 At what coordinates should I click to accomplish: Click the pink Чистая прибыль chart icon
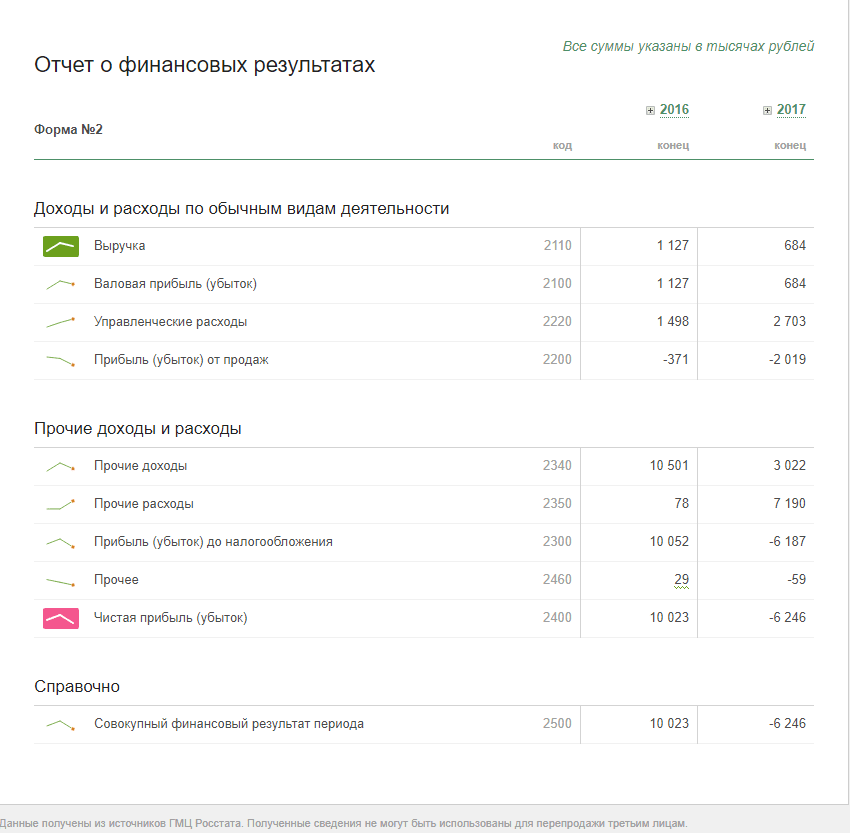(x=61, y=618)
